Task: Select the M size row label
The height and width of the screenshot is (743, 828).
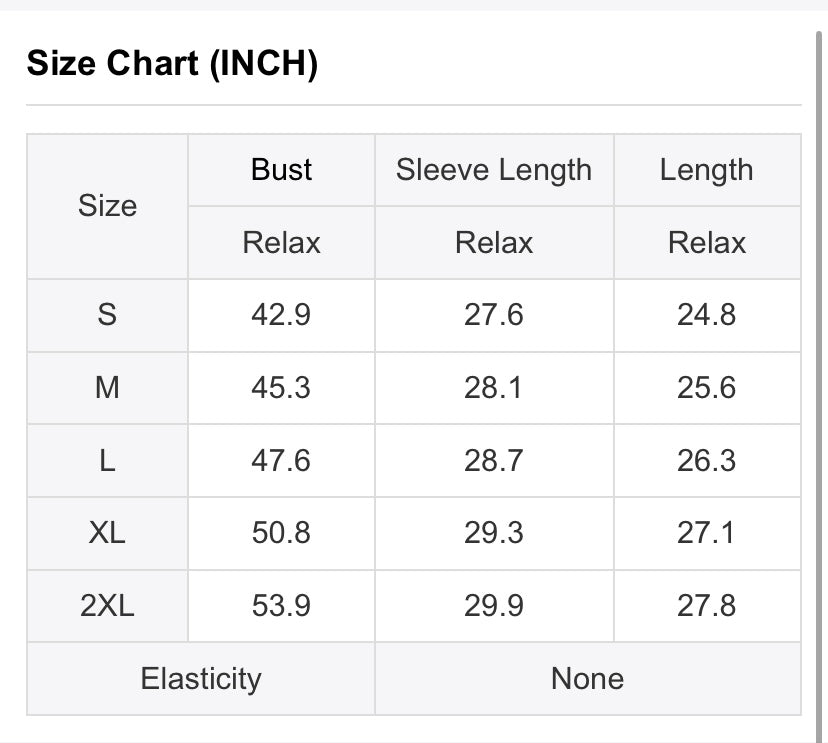Action: [108, 388]
